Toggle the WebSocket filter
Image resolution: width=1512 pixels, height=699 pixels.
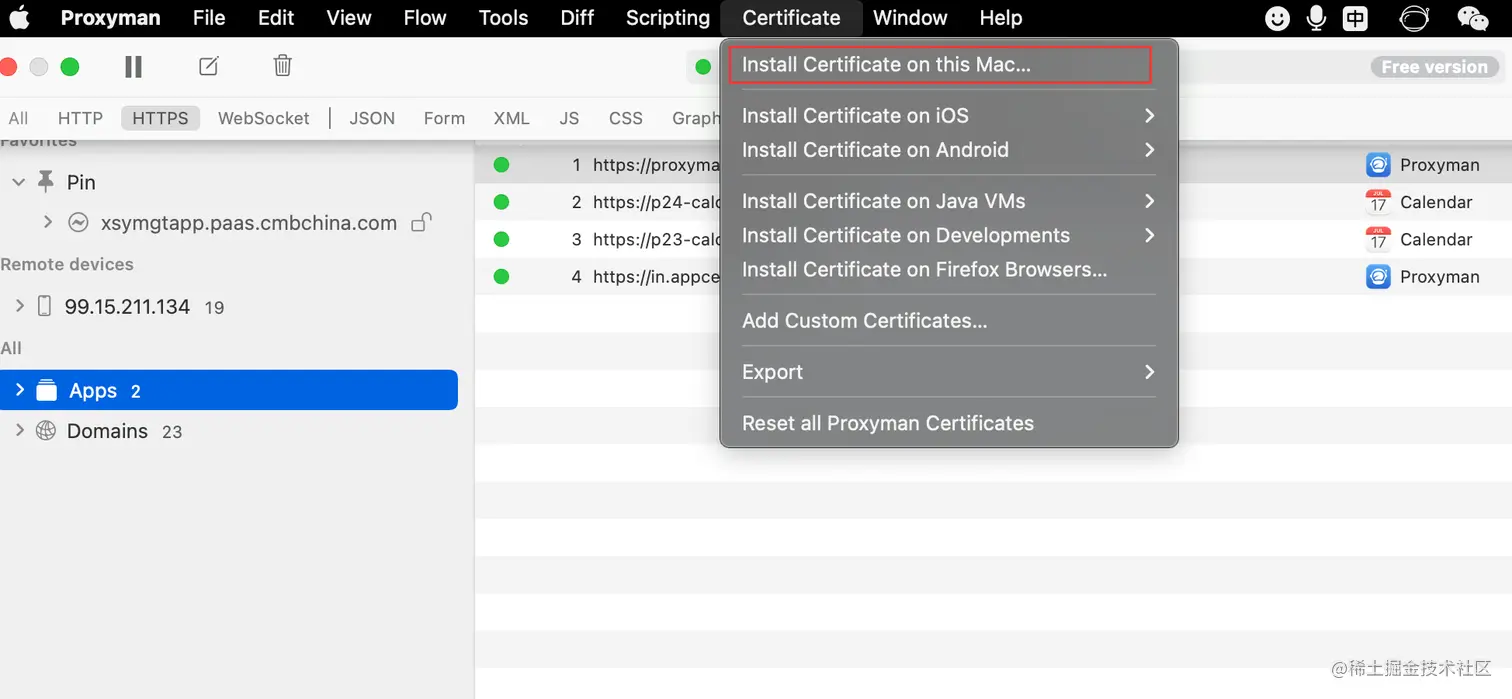[264, 118]
